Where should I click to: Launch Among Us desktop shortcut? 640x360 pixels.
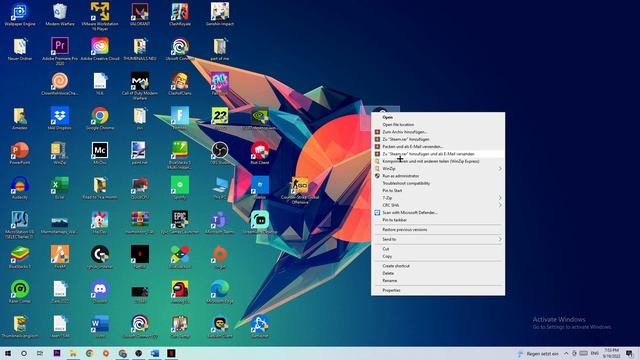(x=180, y=292)
